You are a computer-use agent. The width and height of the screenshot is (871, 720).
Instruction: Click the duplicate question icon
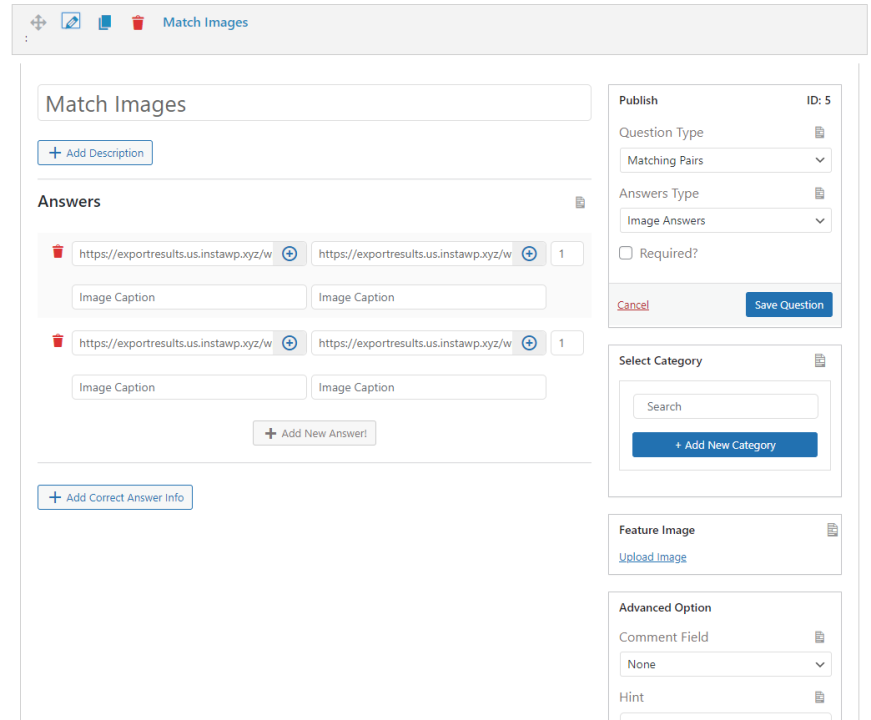pyautogui.click(x=104, y=22)
